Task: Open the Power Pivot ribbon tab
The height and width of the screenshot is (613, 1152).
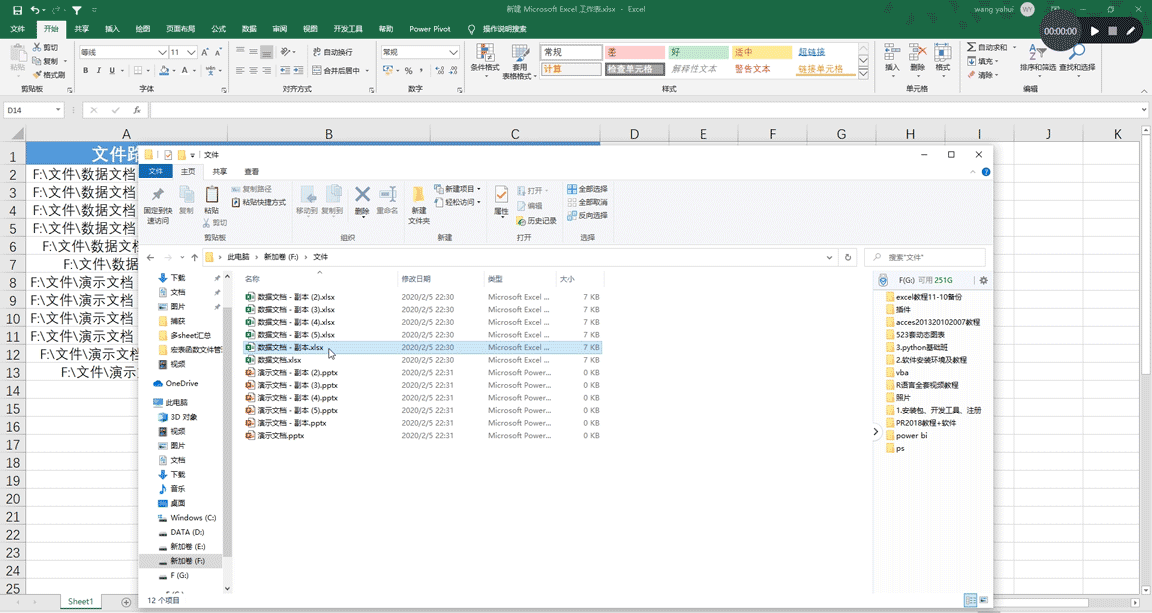Action: click(430, 29)
